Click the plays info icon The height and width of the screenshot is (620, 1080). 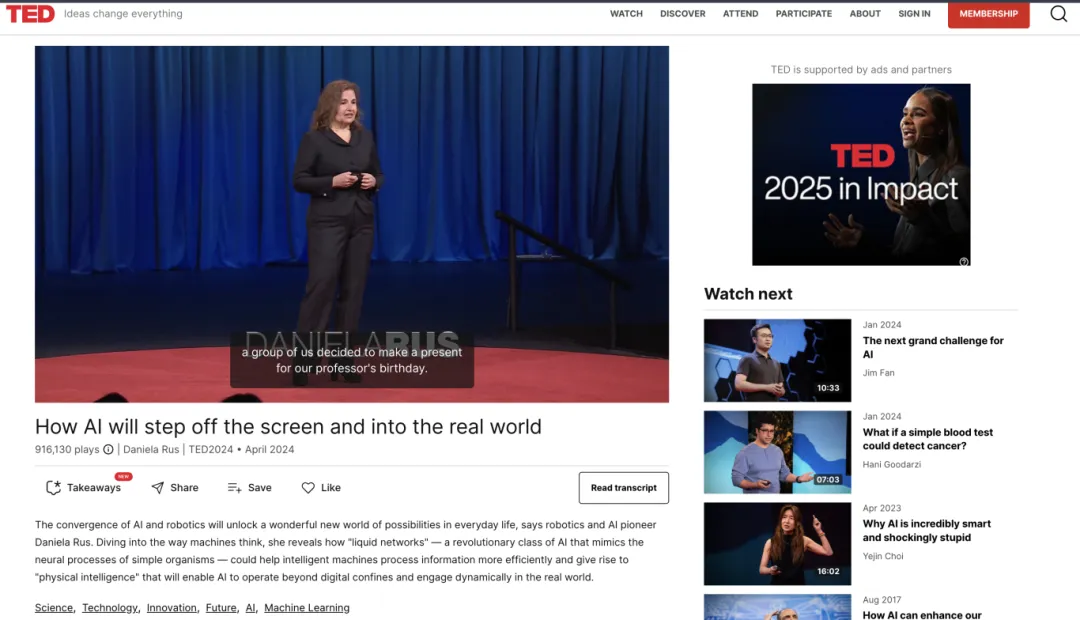[x=108, y=449]
